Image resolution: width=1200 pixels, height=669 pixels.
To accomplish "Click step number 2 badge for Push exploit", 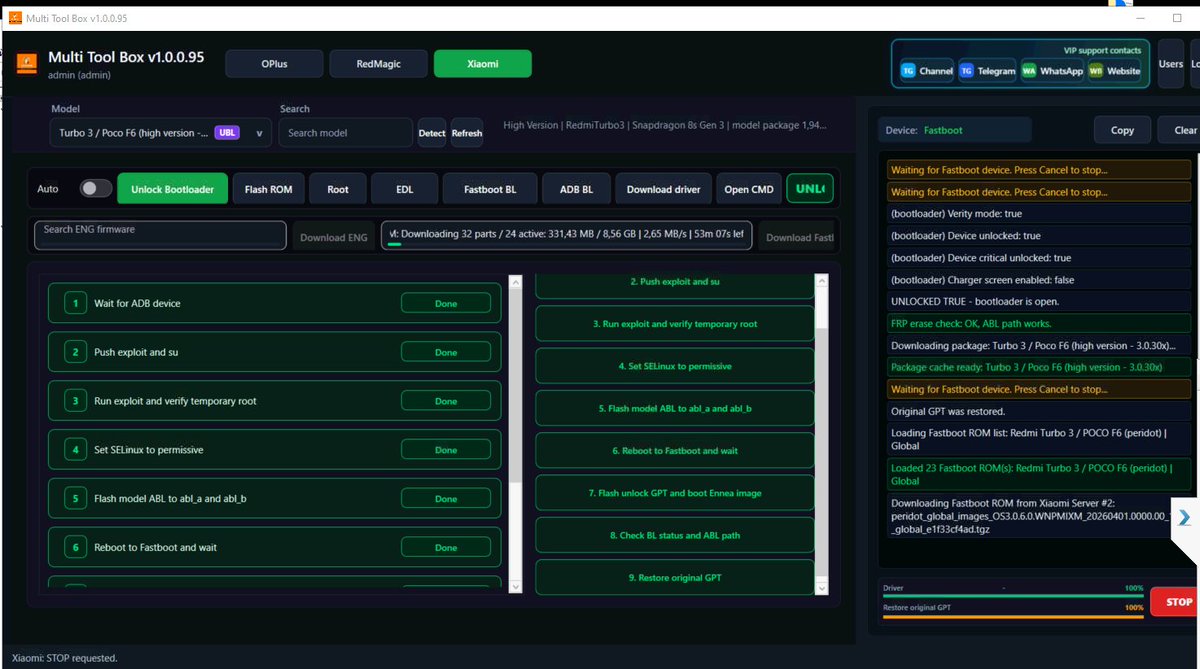I will [75, 352].
